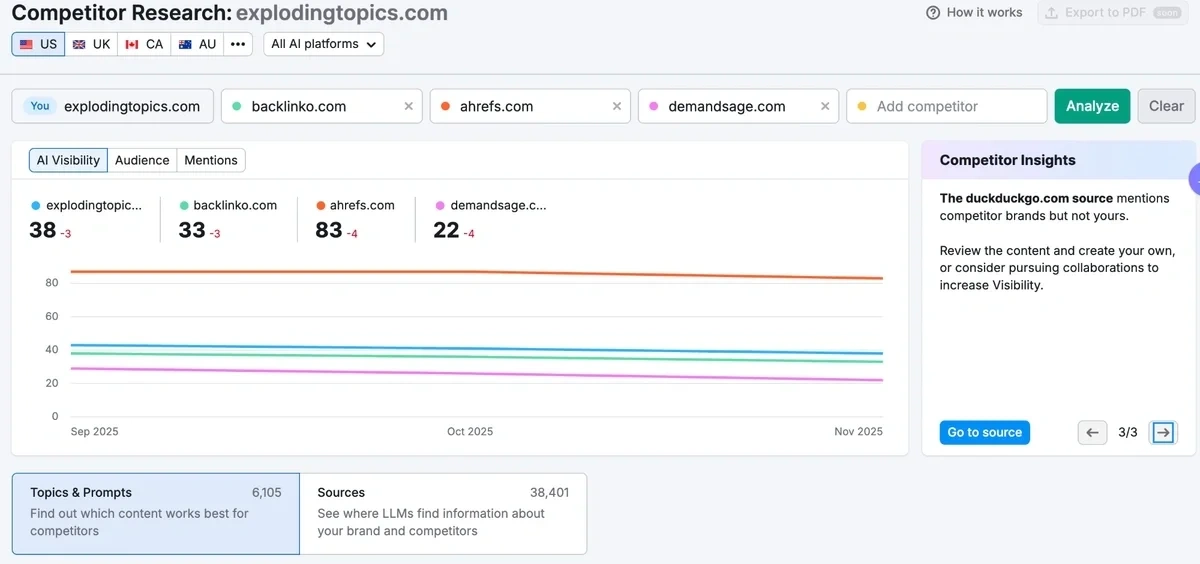The height and width of the screenshot is (564, 1200).
Task: Go to next competitor insight
Action: (x=1163, y=432)
